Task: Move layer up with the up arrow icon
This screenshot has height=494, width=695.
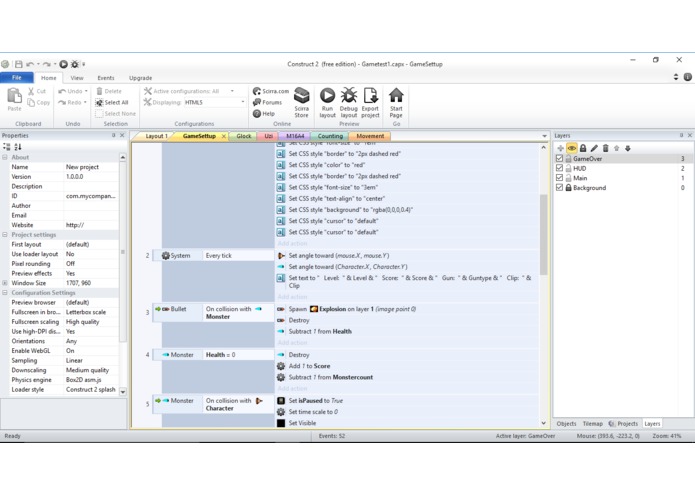Action: pos(617,148)
